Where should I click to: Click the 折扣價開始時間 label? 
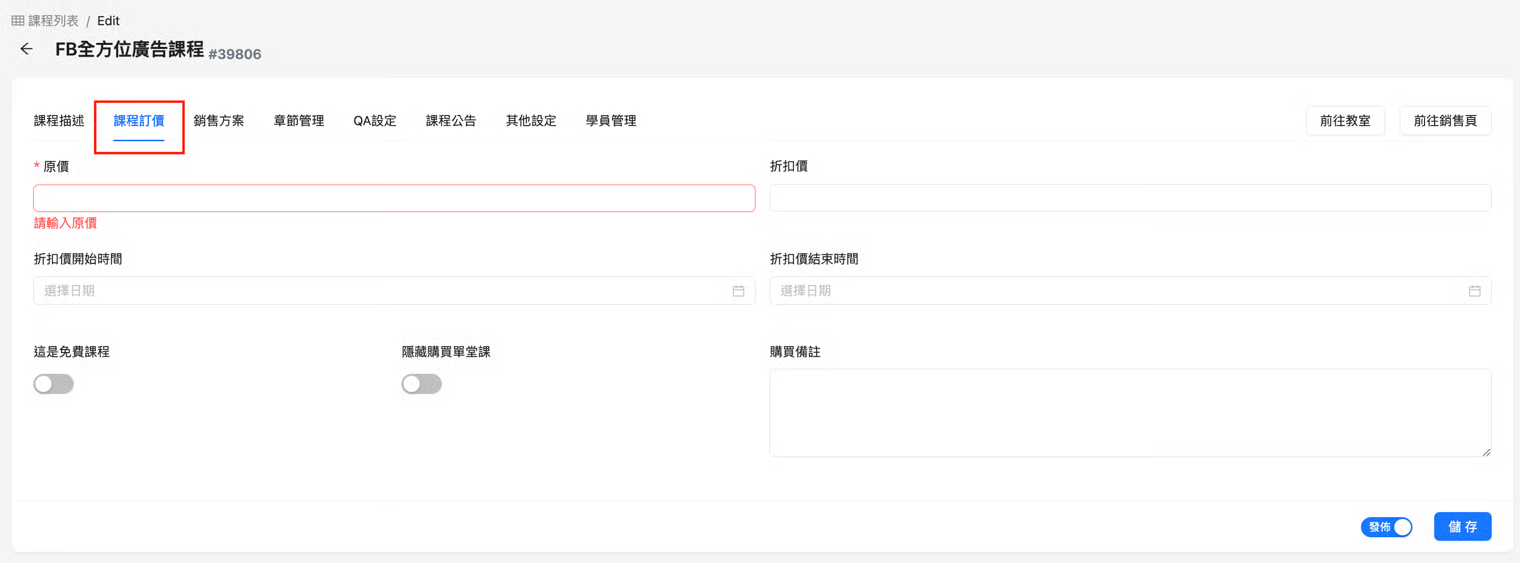coord(78,259)
